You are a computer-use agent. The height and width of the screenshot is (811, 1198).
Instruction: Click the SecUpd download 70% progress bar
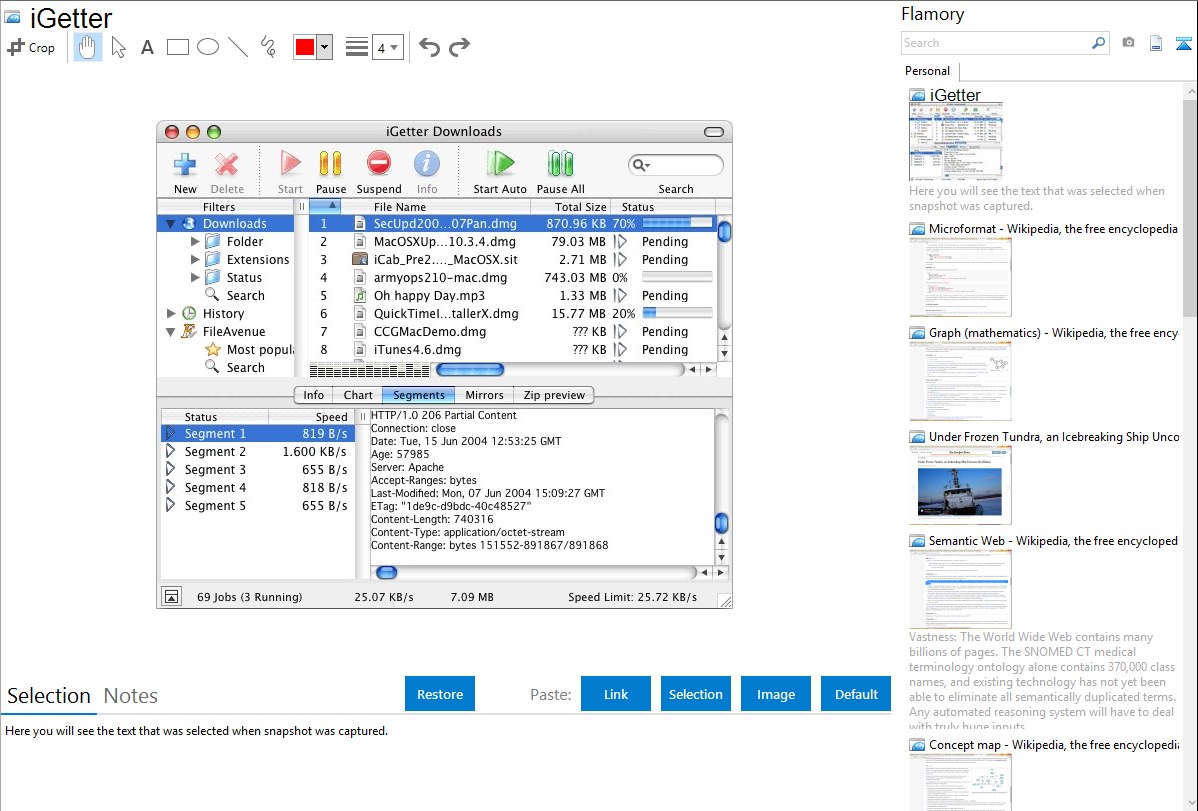[677, 223]
